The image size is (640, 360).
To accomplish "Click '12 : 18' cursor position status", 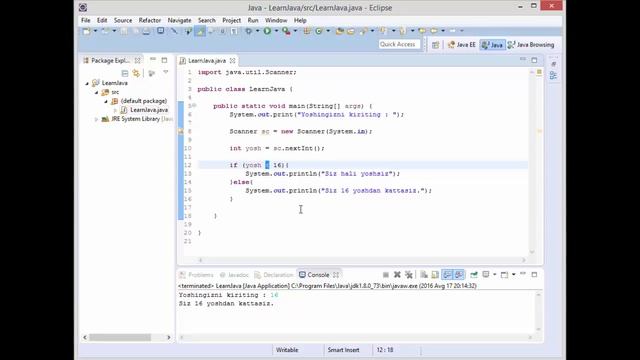I will click(385, 350).
